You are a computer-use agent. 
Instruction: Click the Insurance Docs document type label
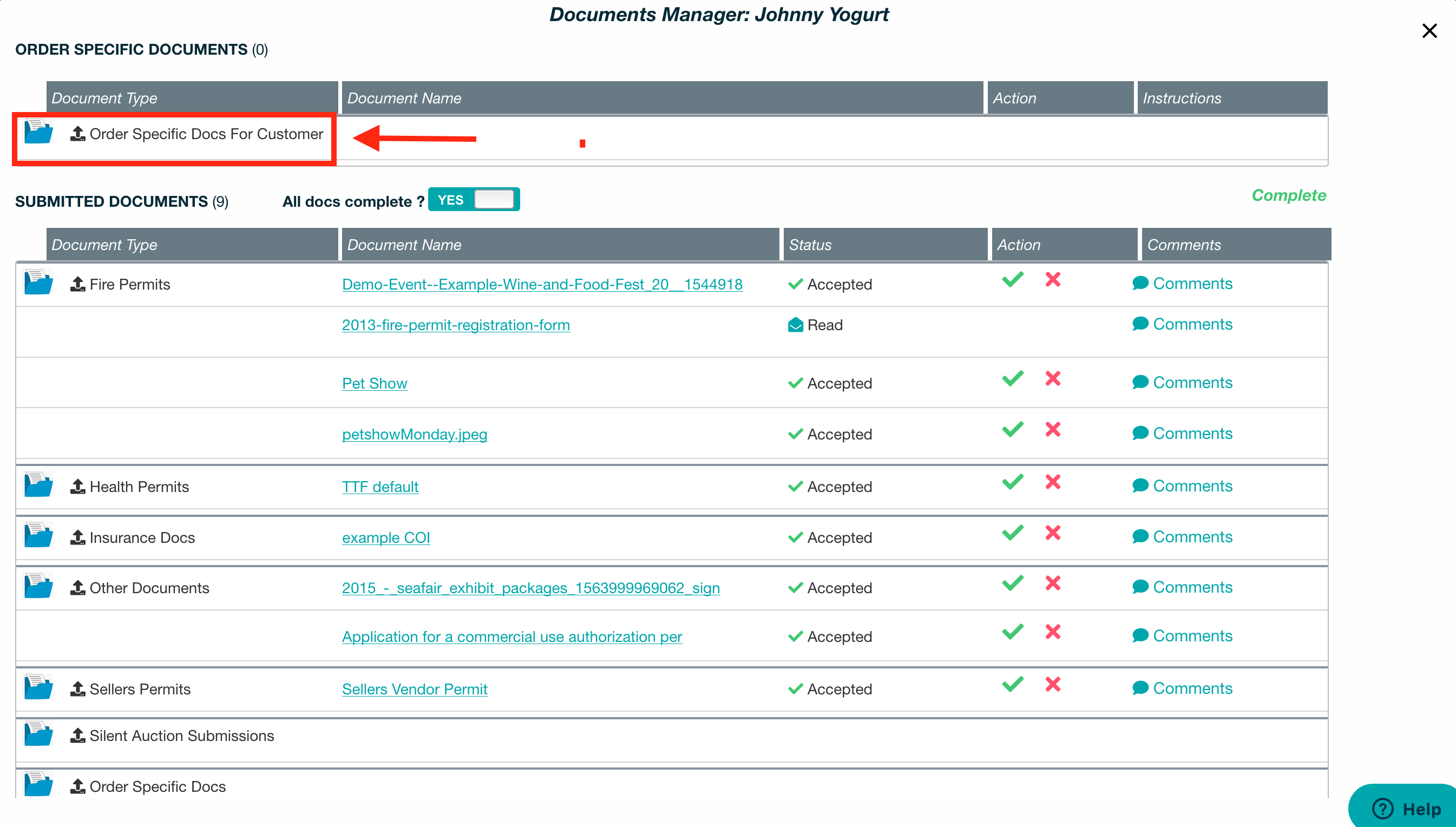point(142,537)
